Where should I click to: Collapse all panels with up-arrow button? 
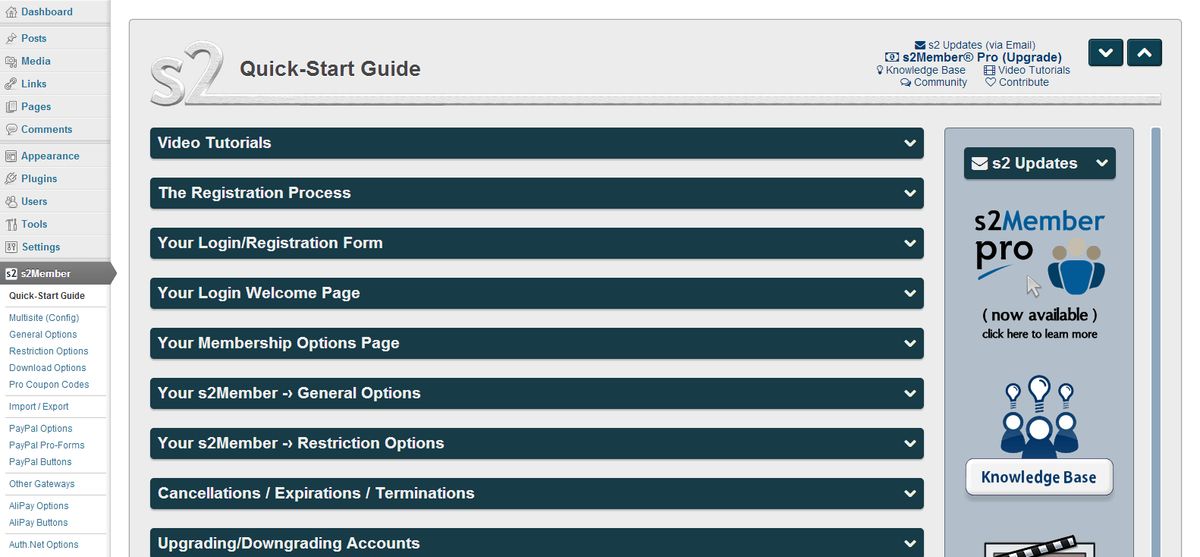tap(1144, 52)
